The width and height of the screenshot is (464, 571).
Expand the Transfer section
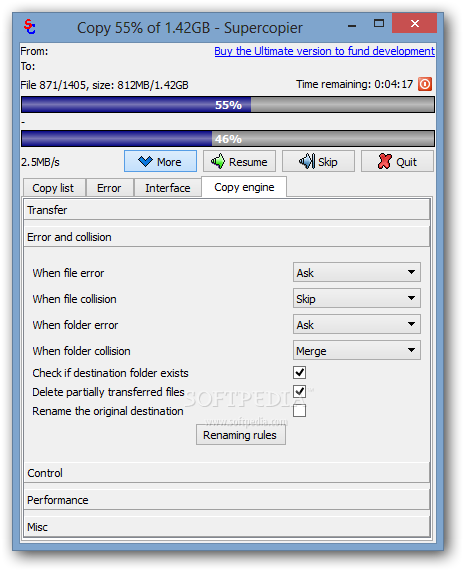pyautogui.click(x=227, y=210)
